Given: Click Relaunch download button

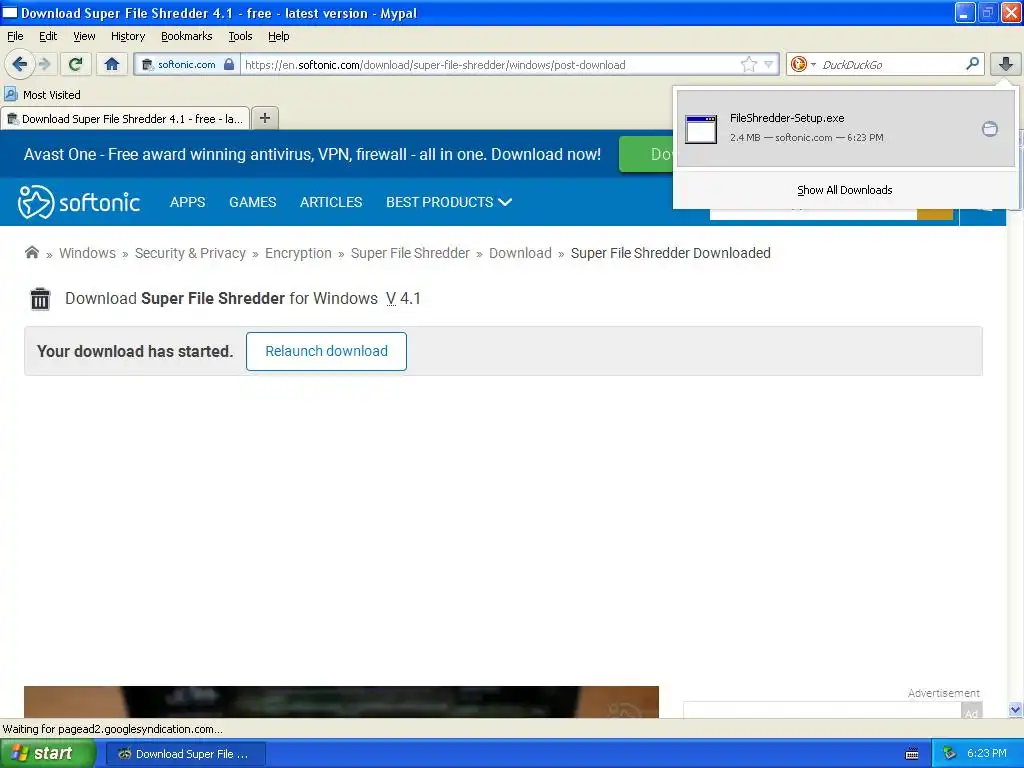Looking at the screenshot, I should [x=327, y=351].
